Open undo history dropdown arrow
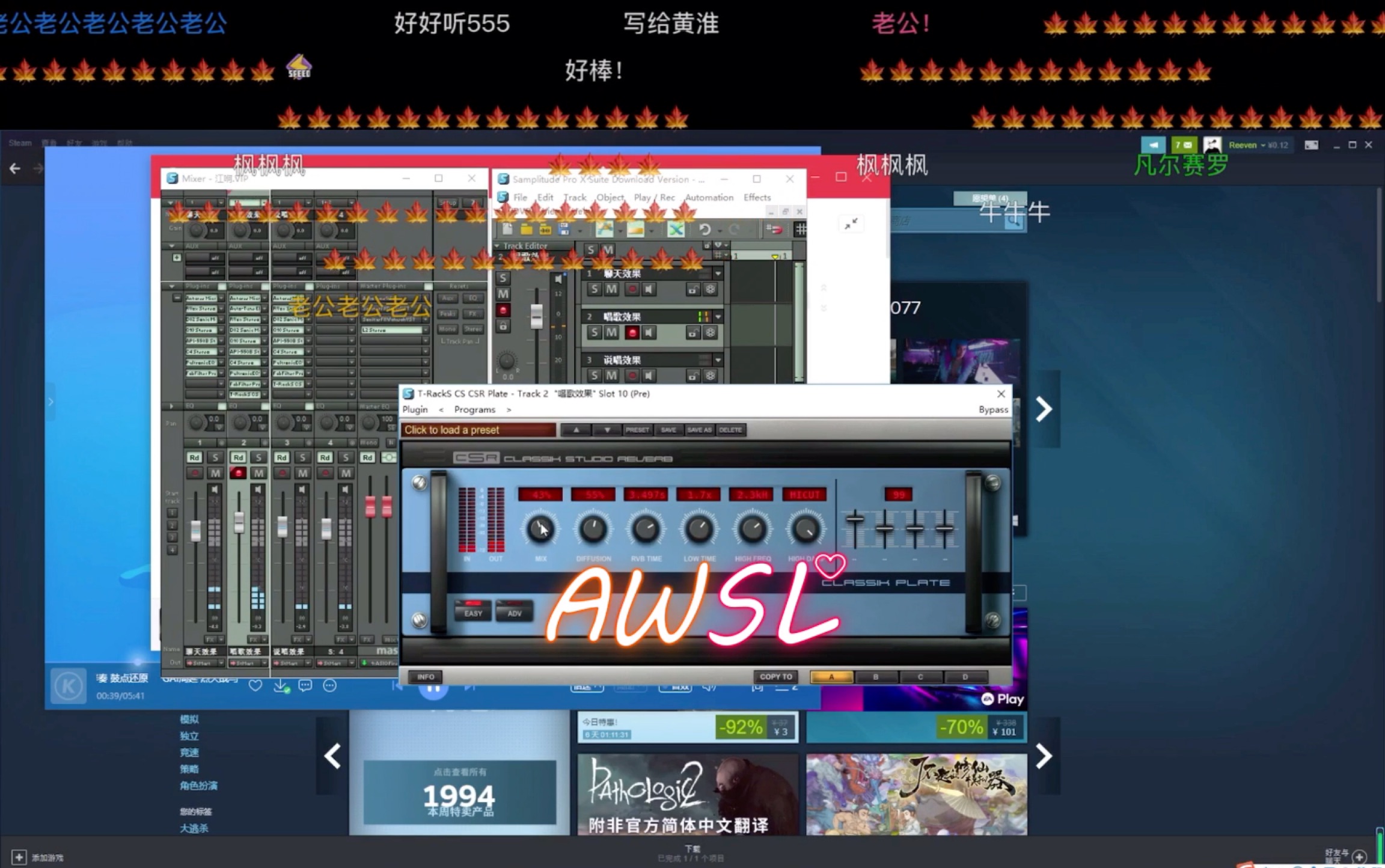This screenshot has height=868, width=1385. click(719, 231)
